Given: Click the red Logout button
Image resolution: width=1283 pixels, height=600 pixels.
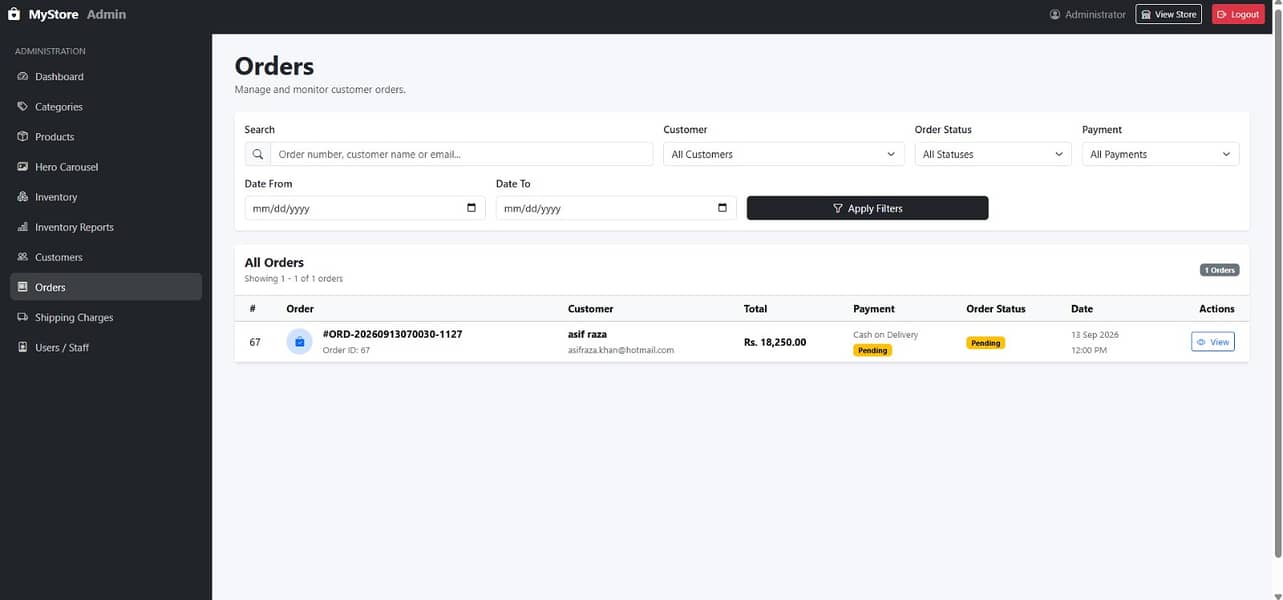Looking at the screenshot, I should click(x=1238, y=14).
